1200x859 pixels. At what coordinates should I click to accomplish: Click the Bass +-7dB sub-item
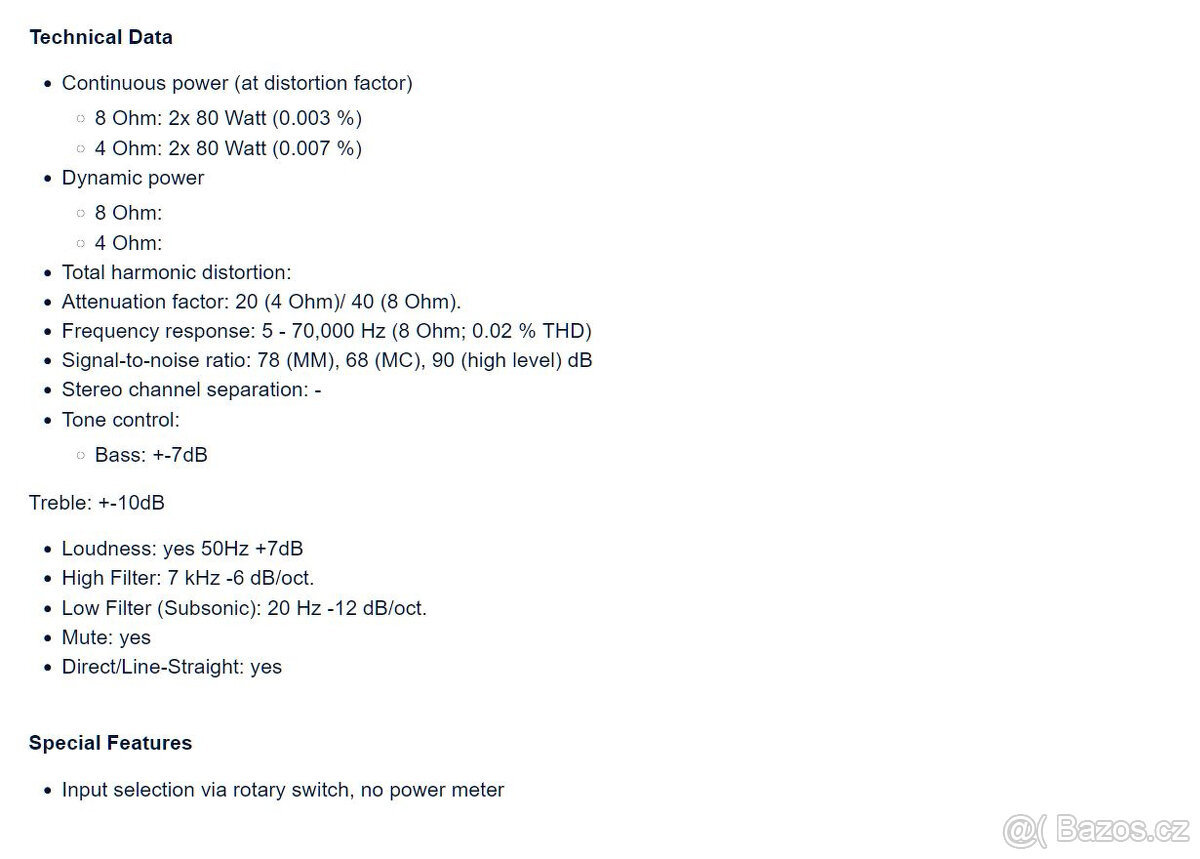click(151, 455)
